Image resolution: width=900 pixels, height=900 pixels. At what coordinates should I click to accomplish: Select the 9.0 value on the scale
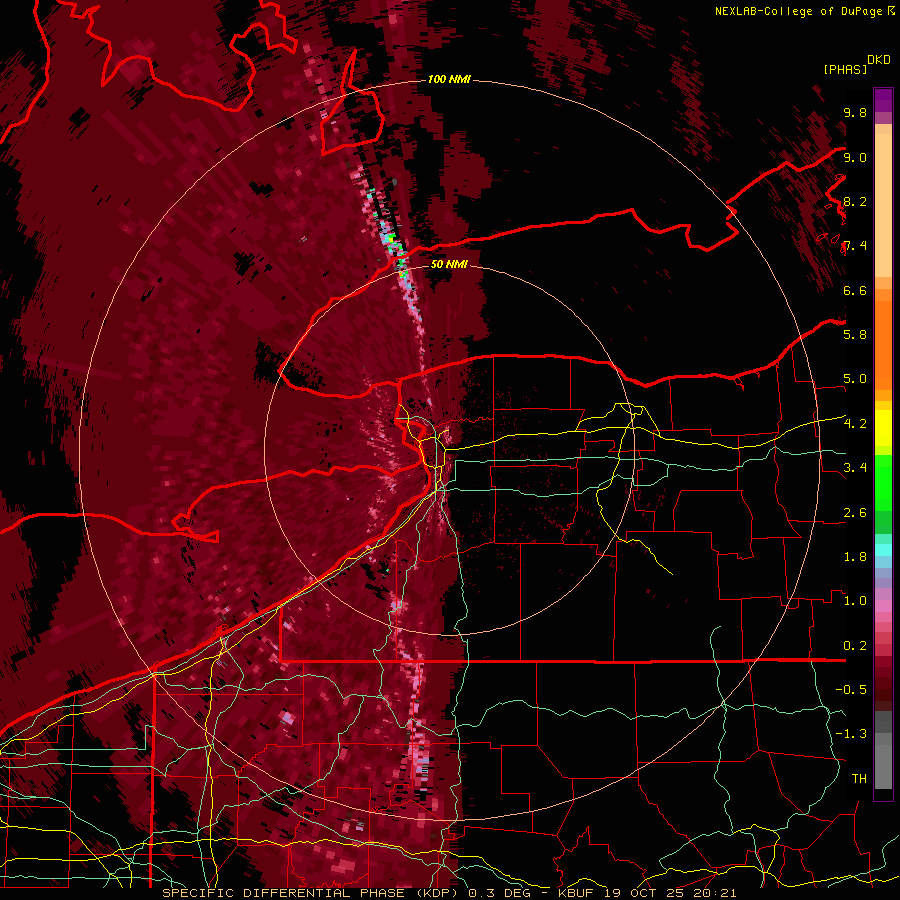pos(855,157)
